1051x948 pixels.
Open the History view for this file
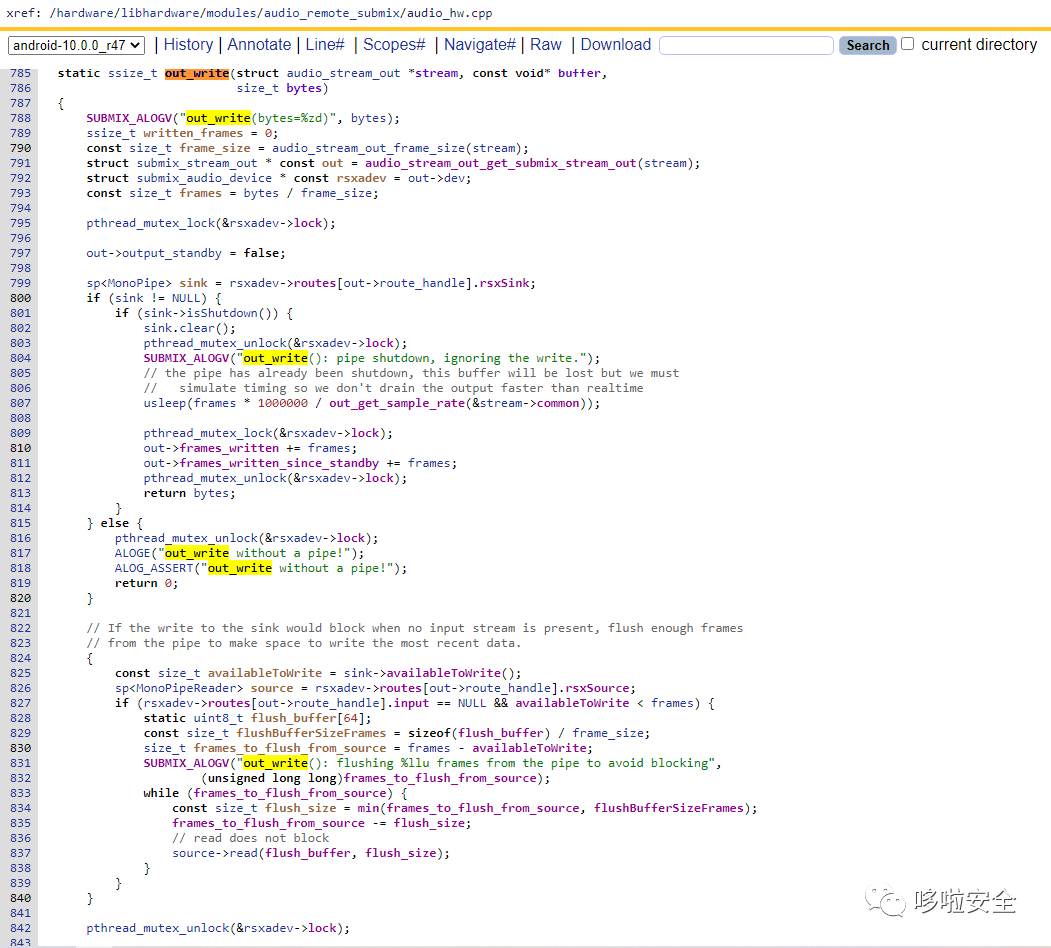188,44
